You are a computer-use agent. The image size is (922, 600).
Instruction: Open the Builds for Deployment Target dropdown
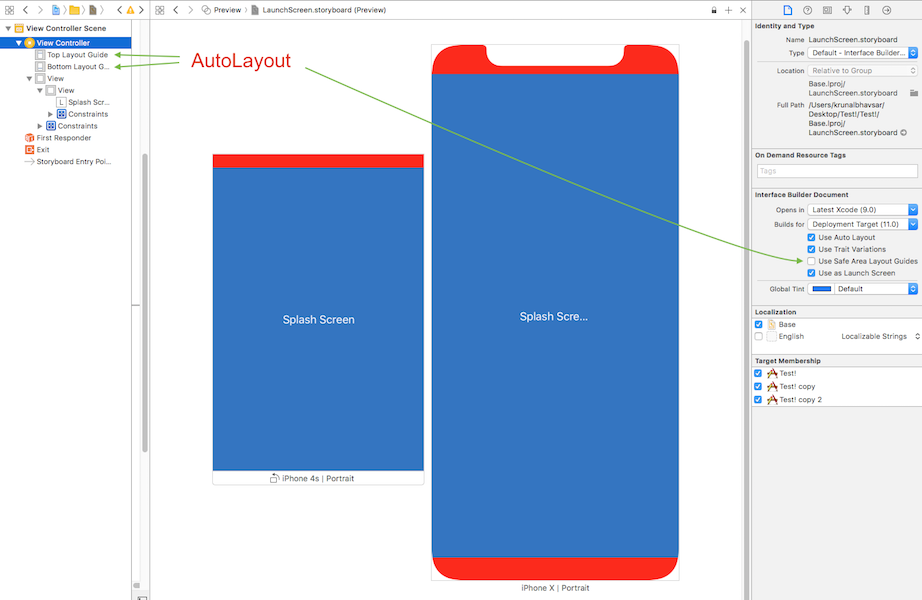pyautogui.click(x=862, y=224)
